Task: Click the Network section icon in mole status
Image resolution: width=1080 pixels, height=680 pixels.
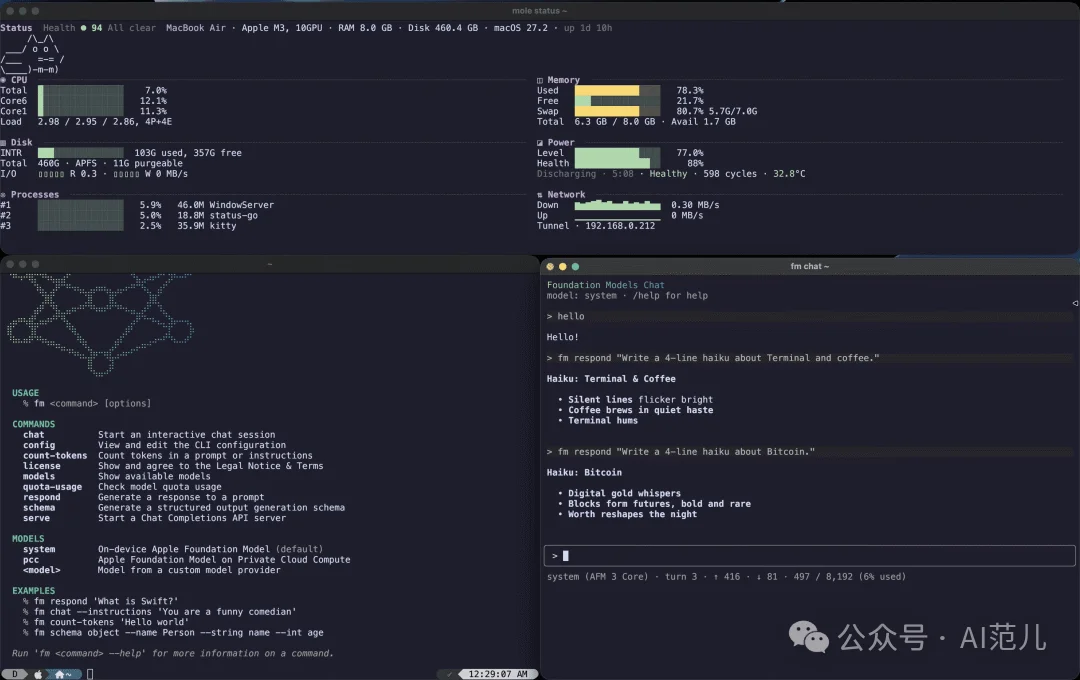Action: (540, 195)
